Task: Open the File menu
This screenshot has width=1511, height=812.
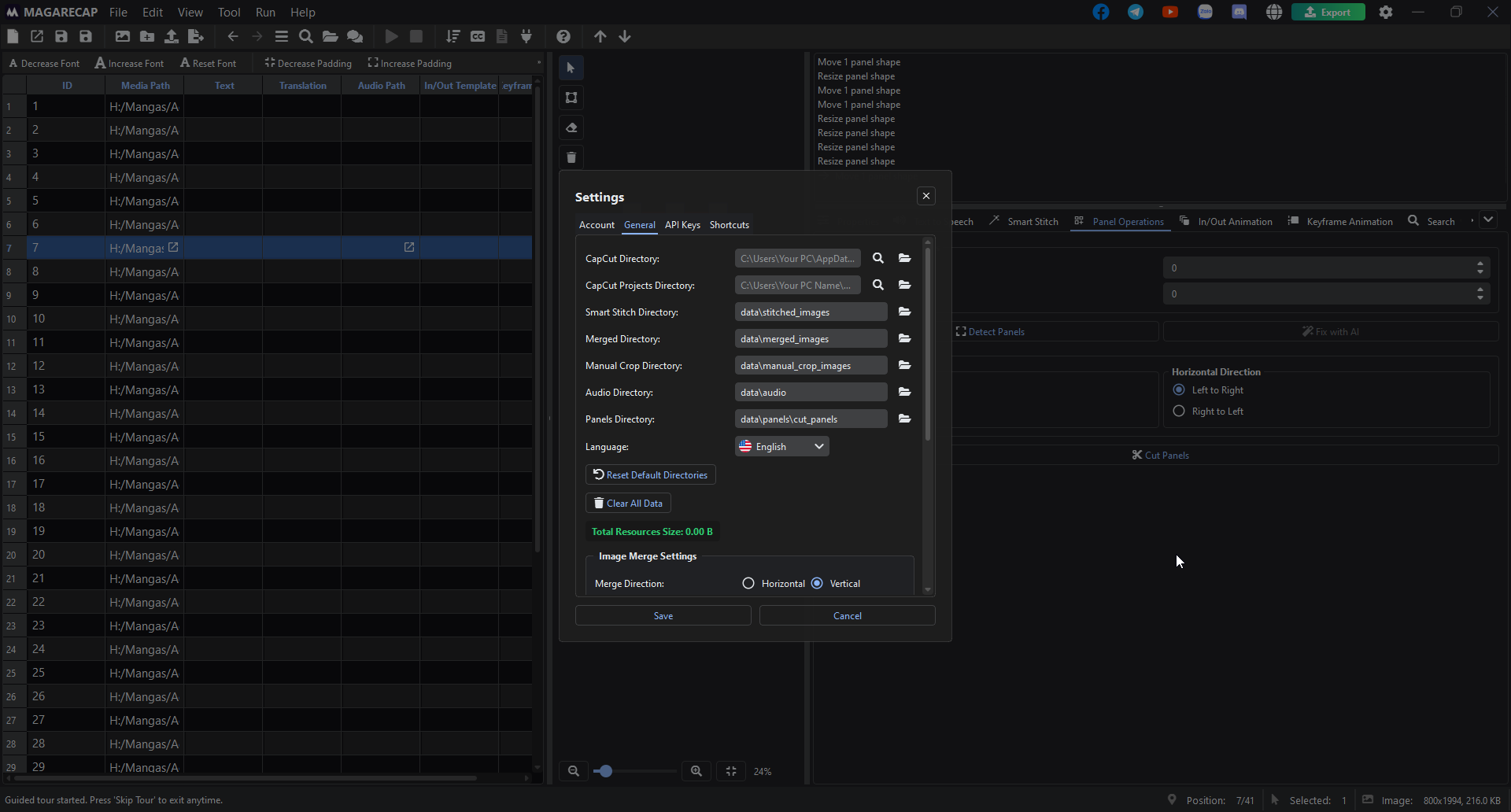Action: tap(118, 12)
